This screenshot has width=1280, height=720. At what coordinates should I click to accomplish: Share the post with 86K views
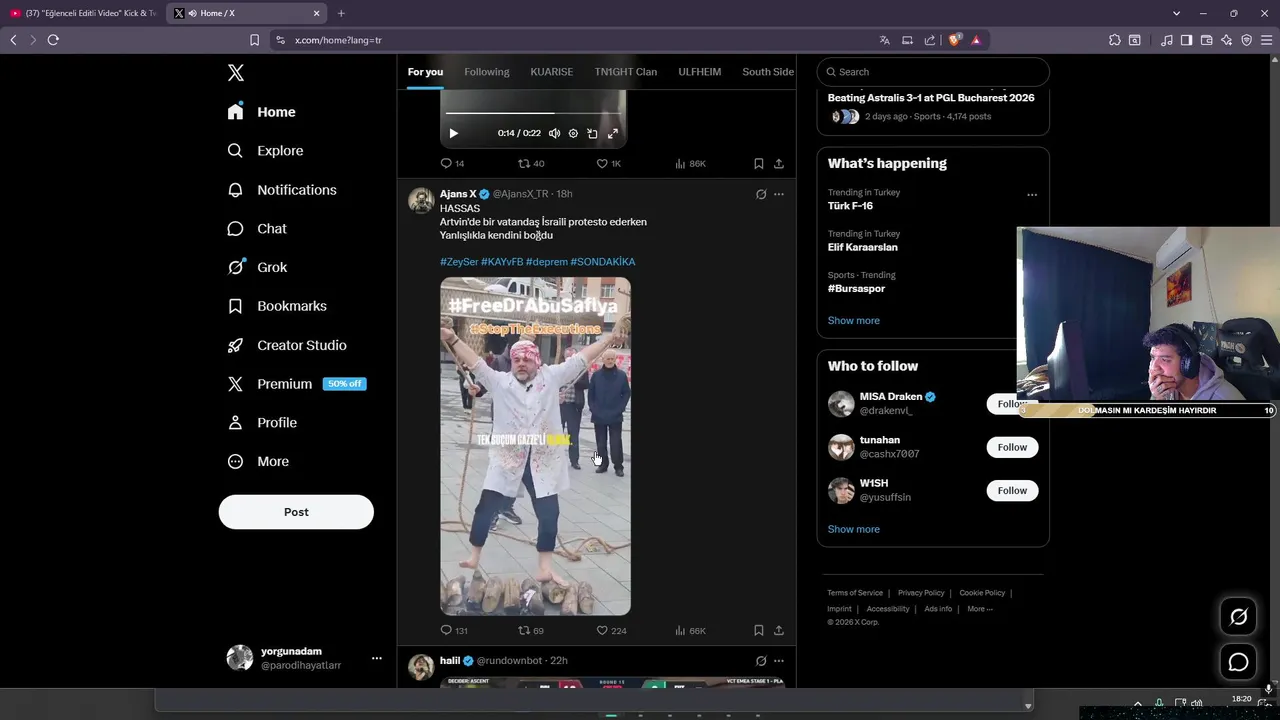779,163
